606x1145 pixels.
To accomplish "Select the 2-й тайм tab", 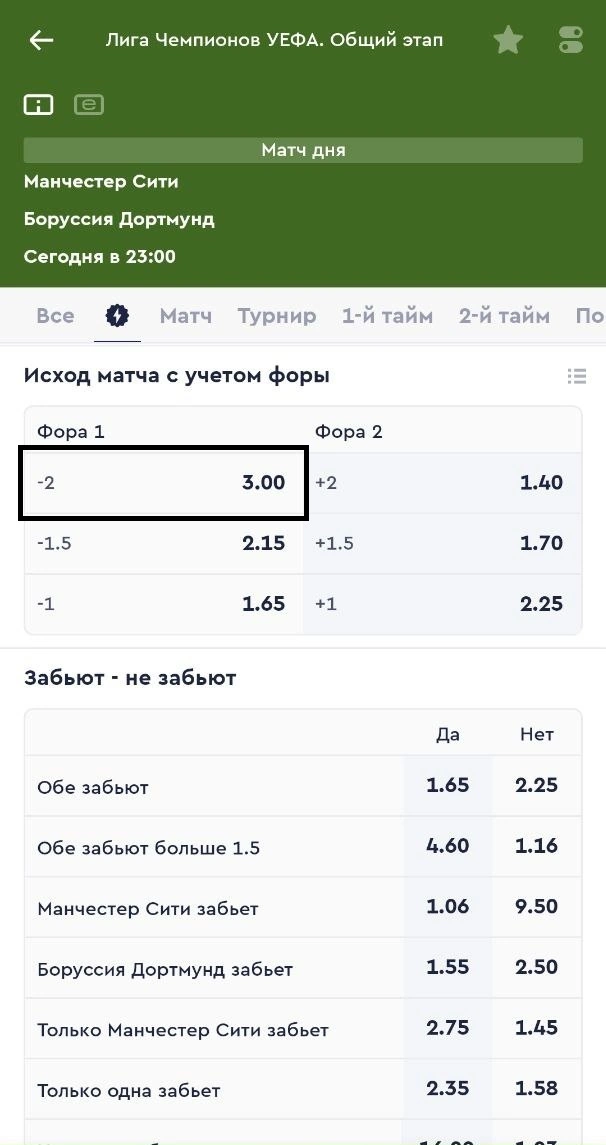I will (504, 316).
